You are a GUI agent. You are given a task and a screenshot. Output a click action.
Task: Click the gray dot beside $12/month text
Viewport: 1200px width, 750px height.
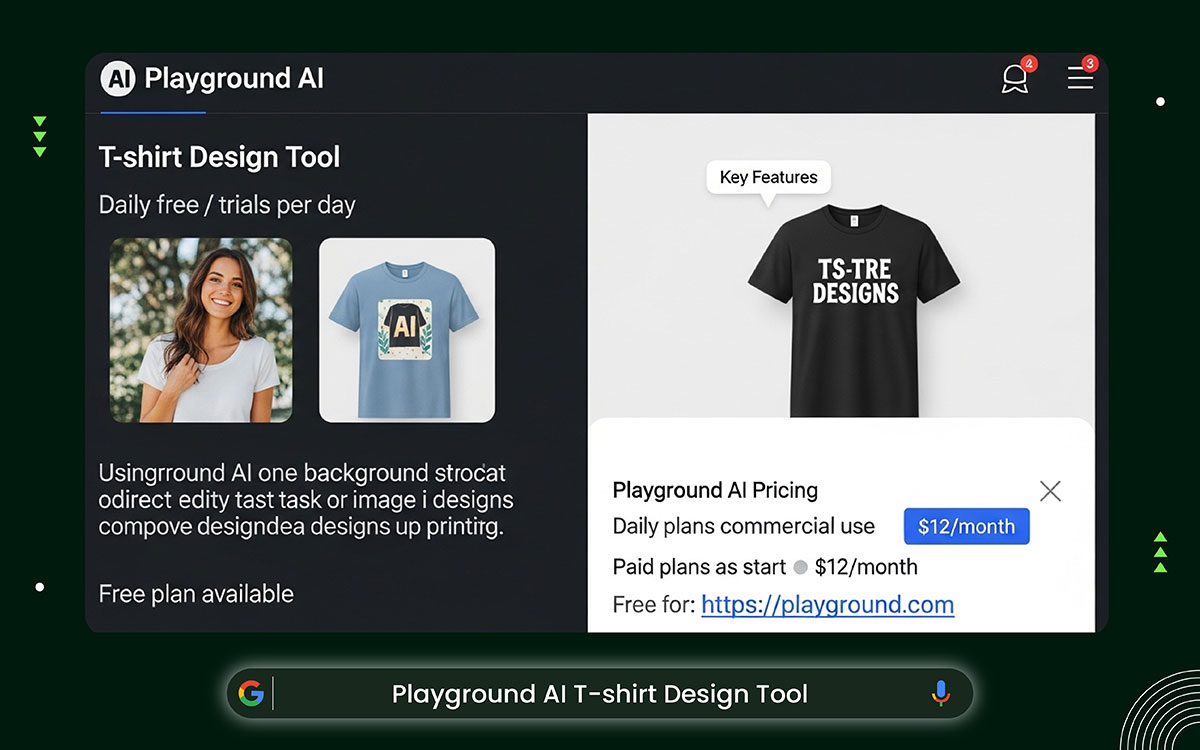click(x=800, y=567)
